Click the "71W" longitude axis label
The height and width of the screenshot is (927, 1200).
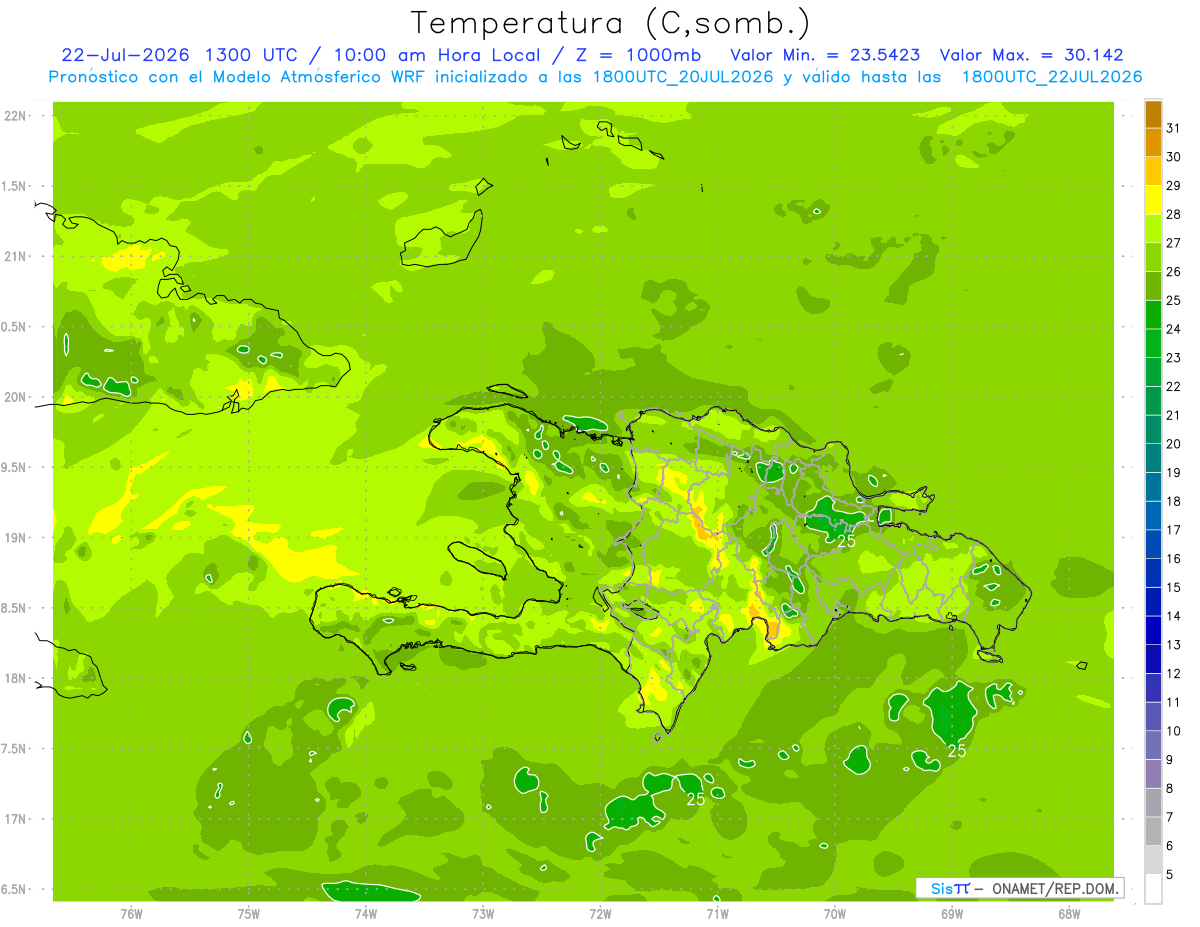tap(717, 914)
